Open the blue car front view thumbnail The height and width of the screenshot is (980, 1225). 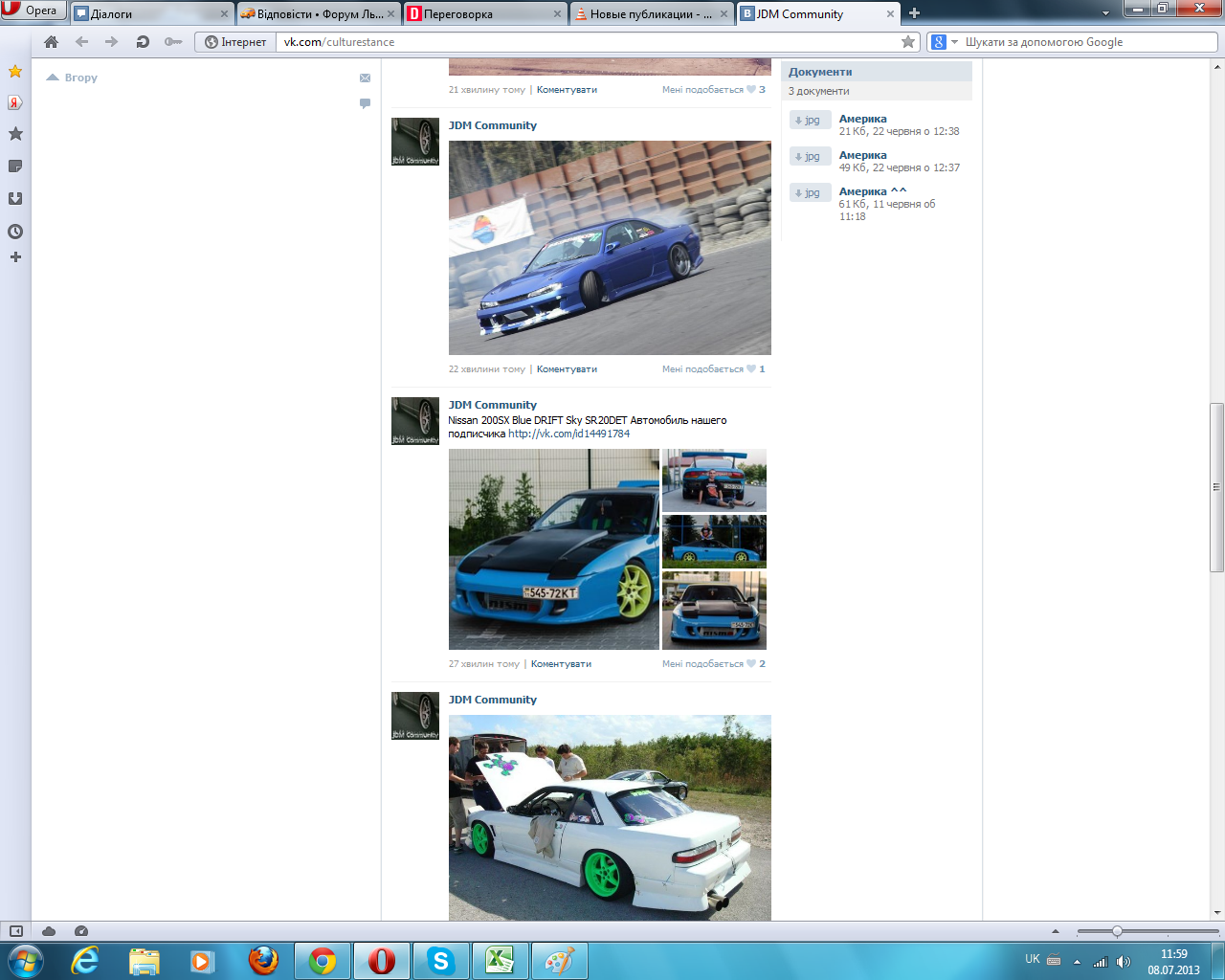click(x=714, y=611)
